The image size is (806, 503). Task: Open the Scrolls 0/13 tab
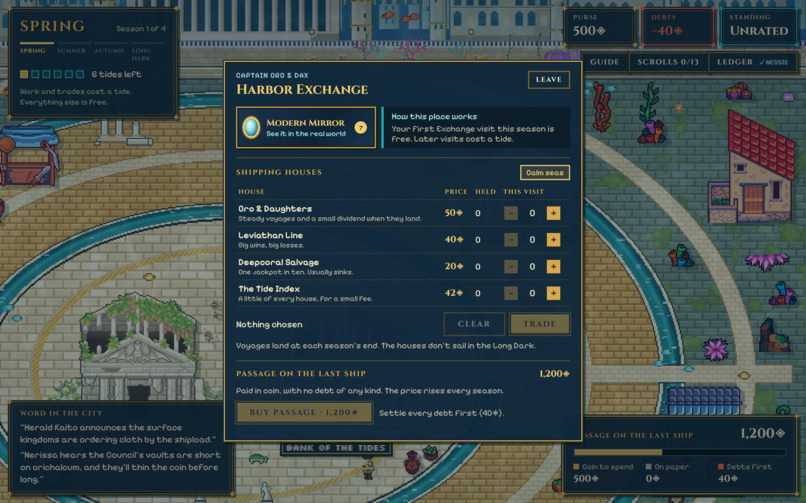tap(668, 62)
